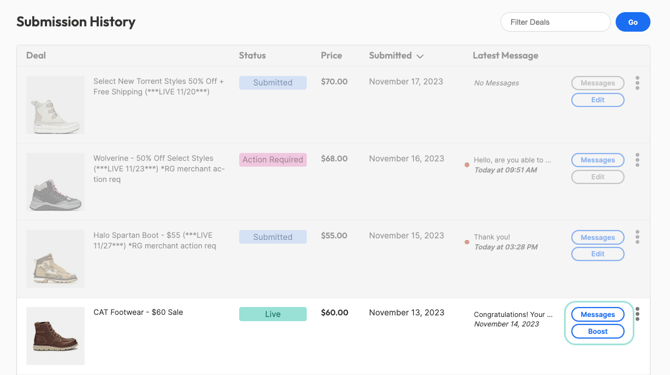Boost the CAT Footwear deal

click(x=597, y=331)
